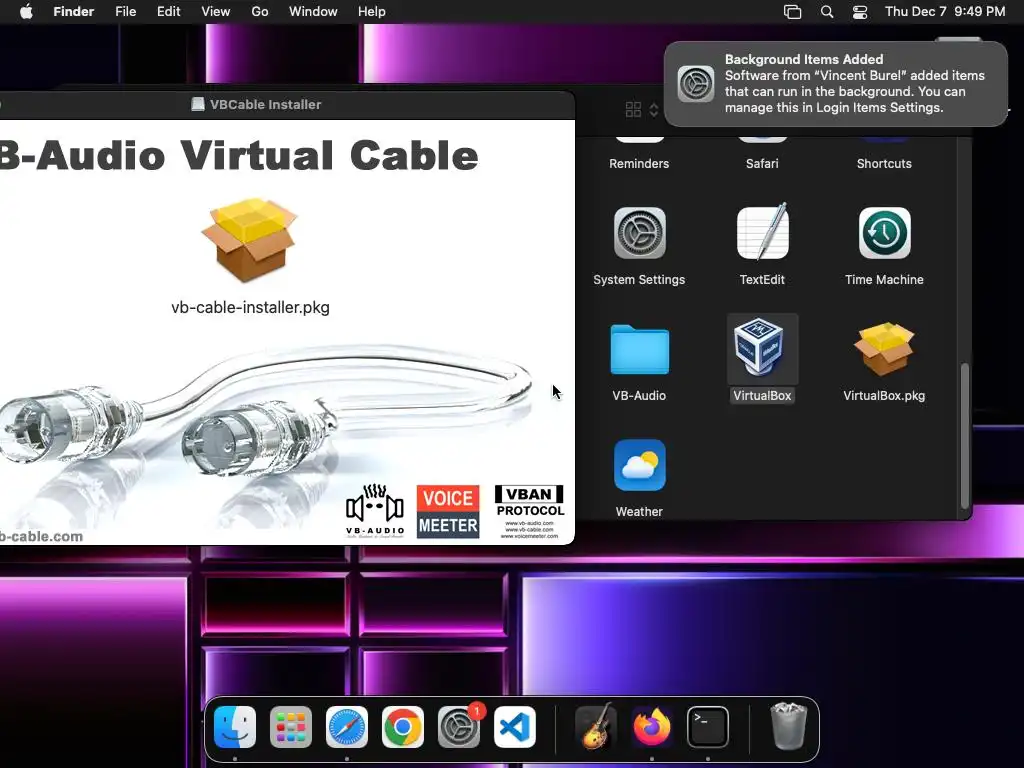This screenshot has width=1024, height=768.
Task: Open Control Center in the menu bar
Action: [x=860, y=12]
